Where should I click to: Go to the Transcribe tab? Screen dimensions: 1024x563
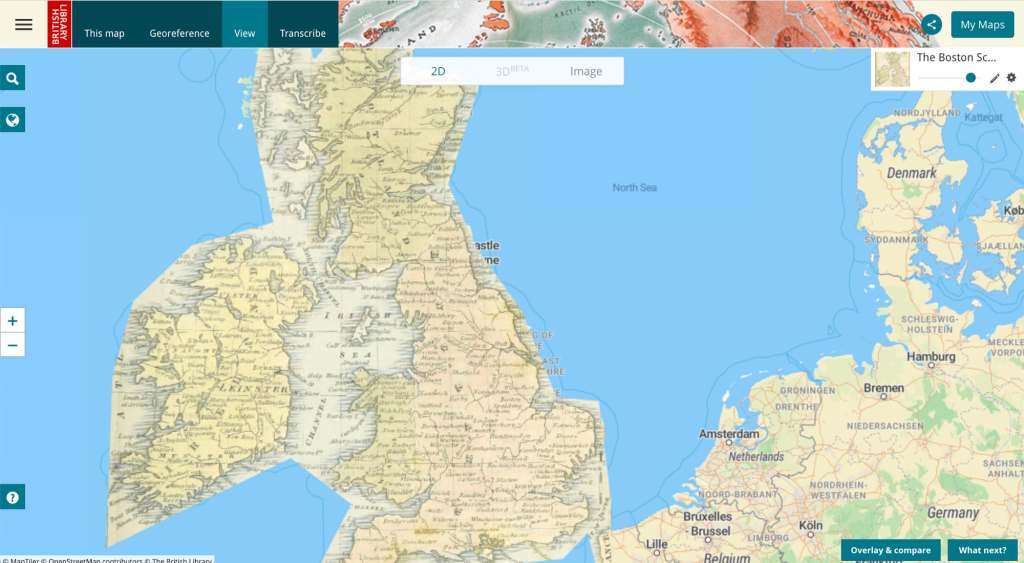tap(302, 33)
